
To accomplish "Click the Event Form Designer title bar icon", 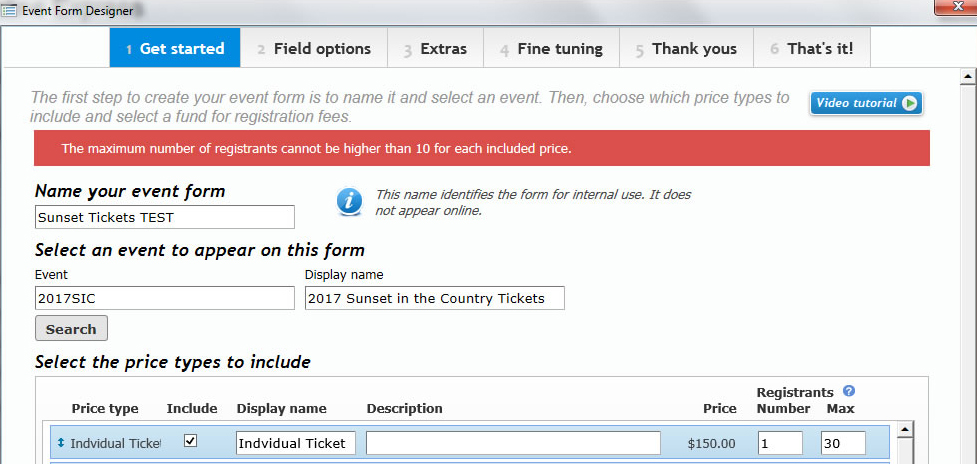I will tap(9, 11).
